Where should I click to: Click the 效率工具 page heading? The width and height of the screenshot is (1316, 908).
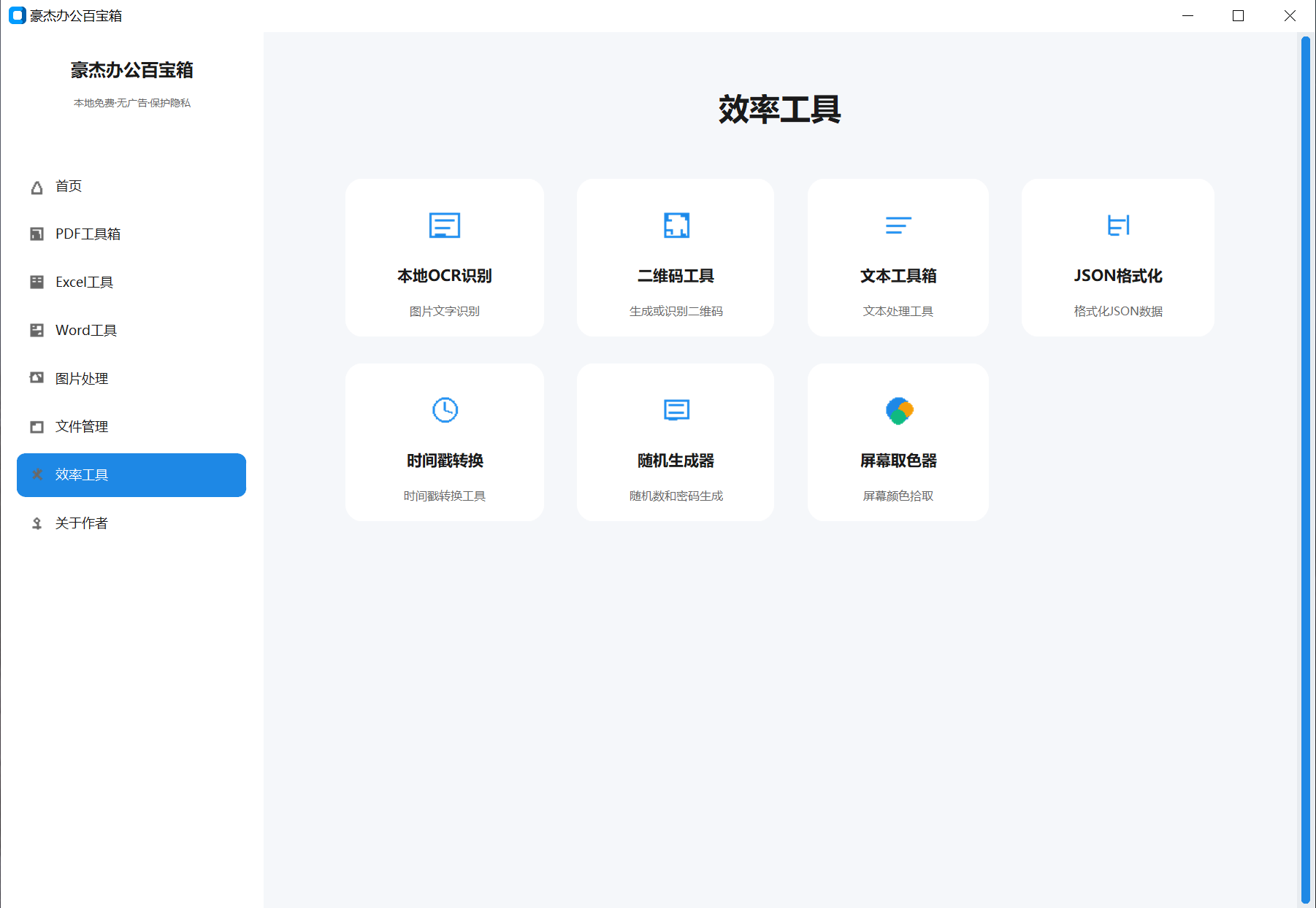(x=780, y=109)
